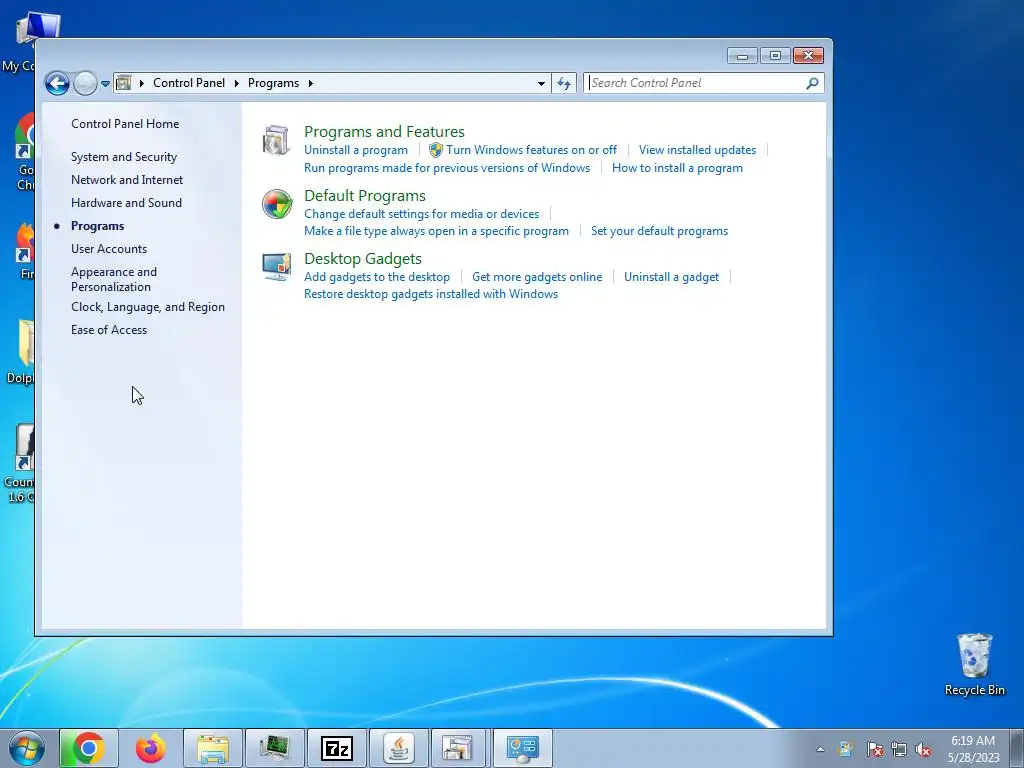Open the Windows Start menu

tap(26, 748)
